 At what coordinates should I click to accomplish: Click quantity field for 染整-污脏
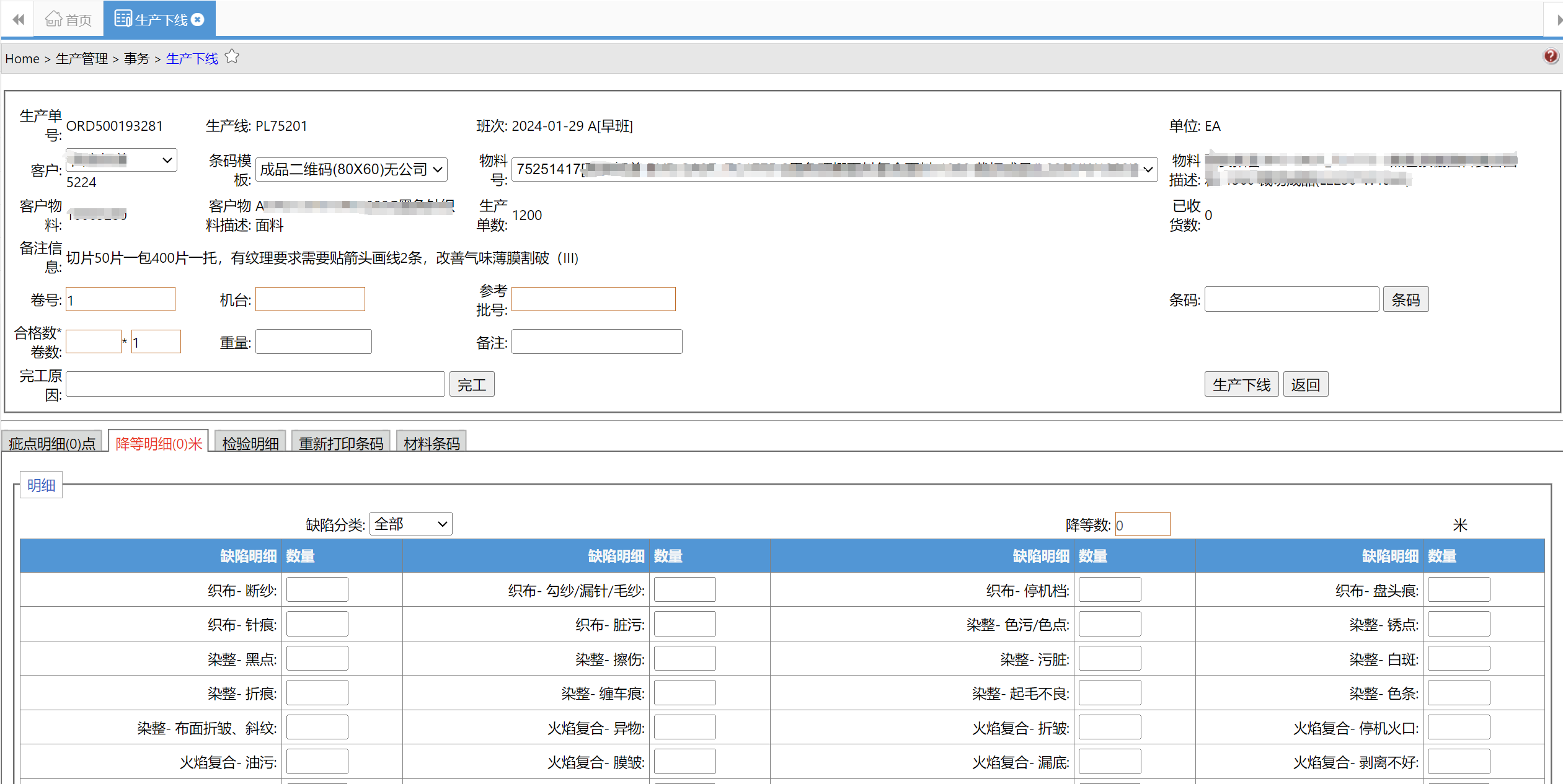tap(1109, 658)
